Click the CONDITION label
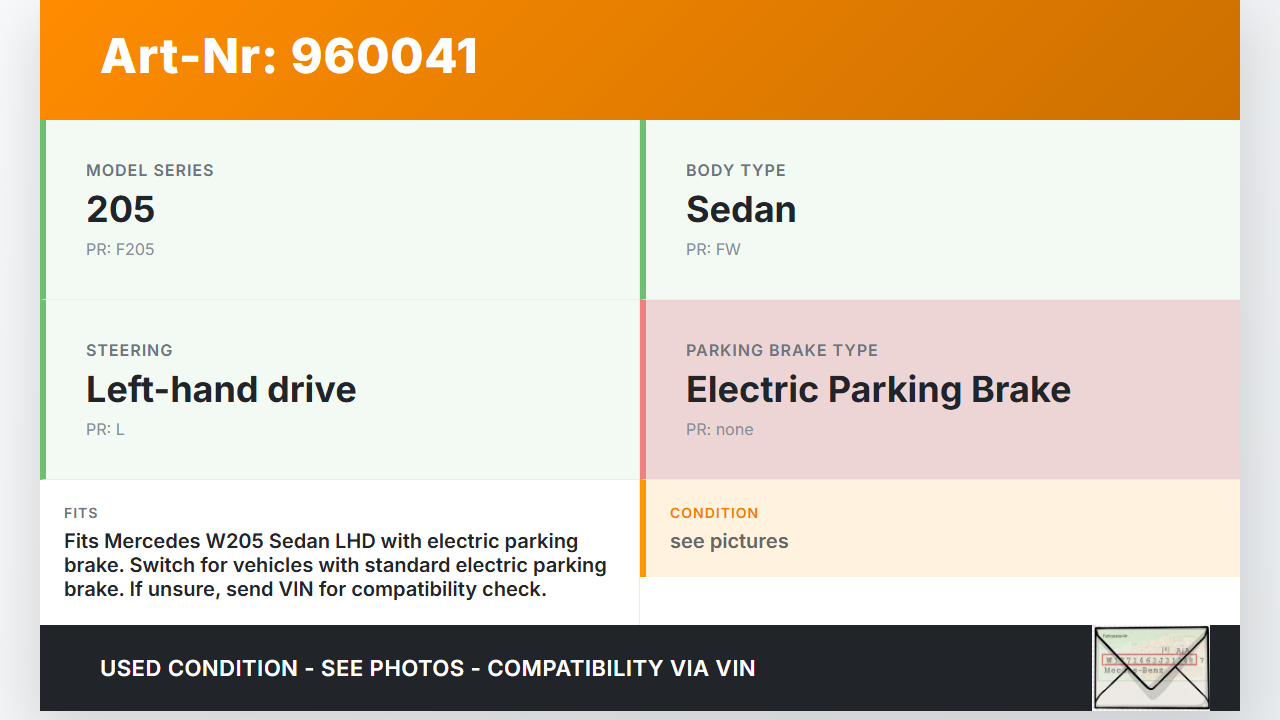Screen dimensions: 1280x720 pos(714,513)
